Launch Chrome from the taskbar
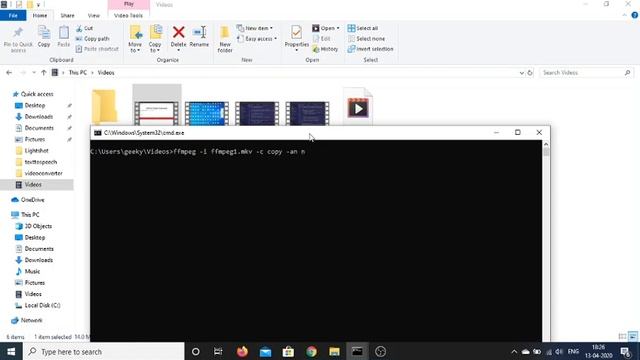Viewport: 640px width, 360px height. click(311, 351)
